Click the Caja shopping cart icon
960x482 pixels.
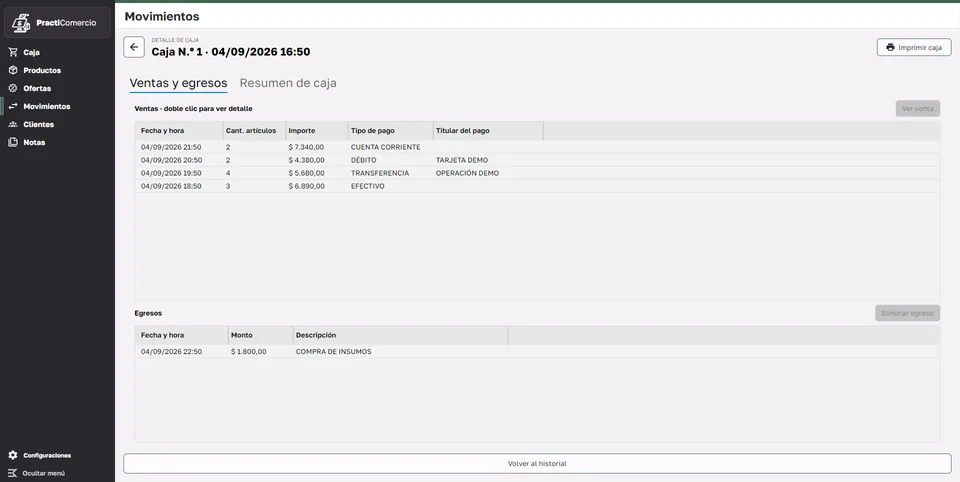13,53
